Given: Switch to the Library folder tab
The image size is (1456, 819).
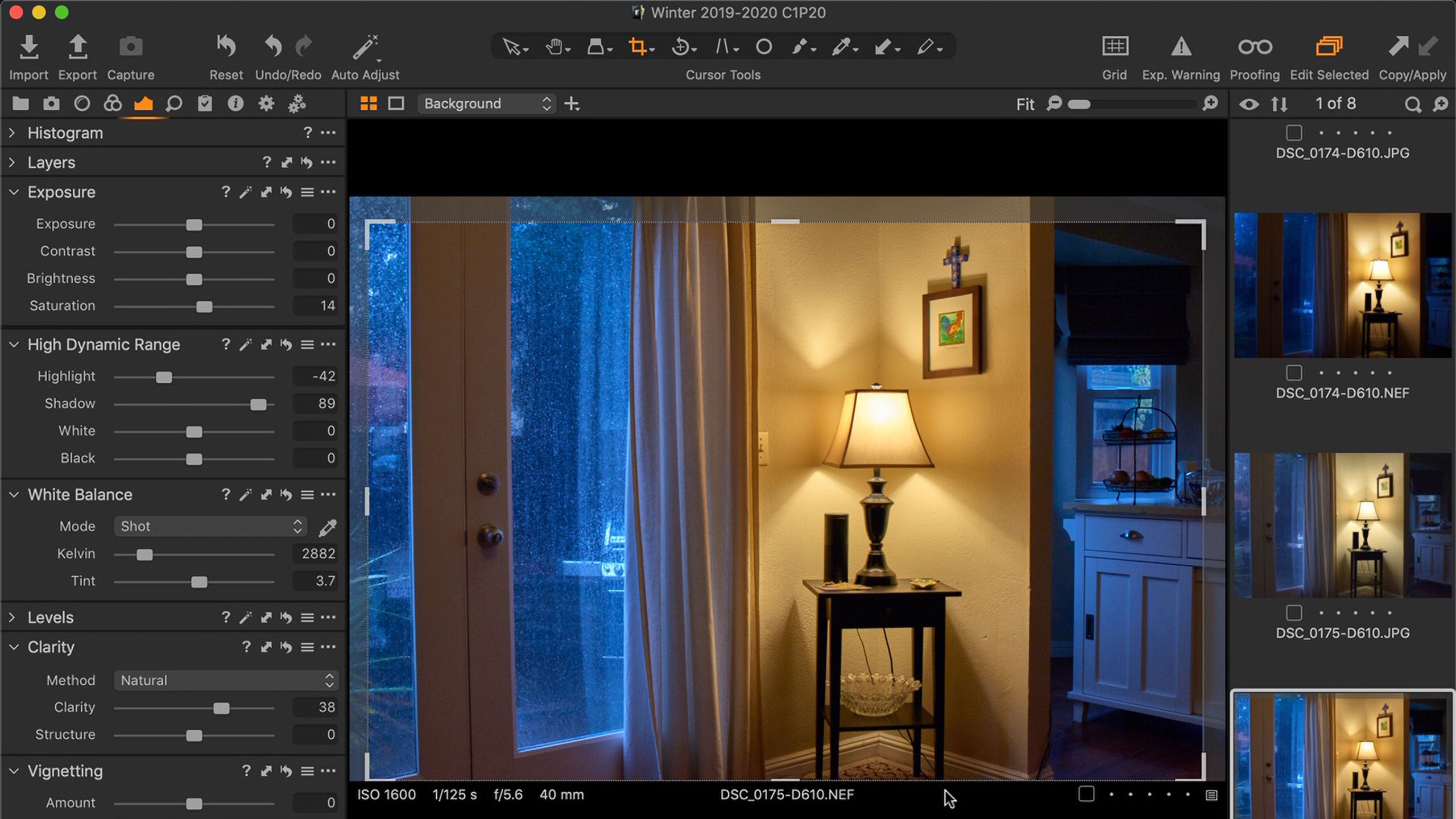Looking at the screenshot, I should pos(20,104).
